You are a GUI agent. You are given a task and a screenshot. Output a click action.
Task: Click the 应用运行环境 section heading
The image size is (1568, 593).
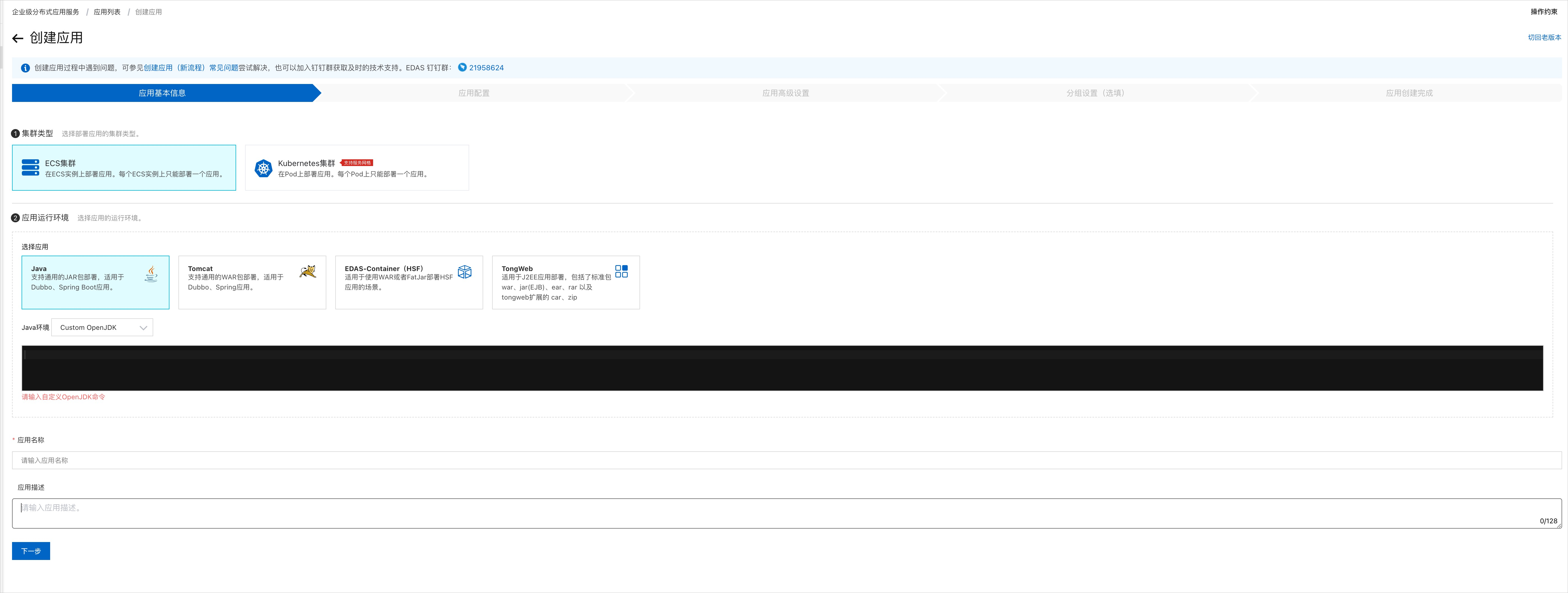click(x=45, y=218)
